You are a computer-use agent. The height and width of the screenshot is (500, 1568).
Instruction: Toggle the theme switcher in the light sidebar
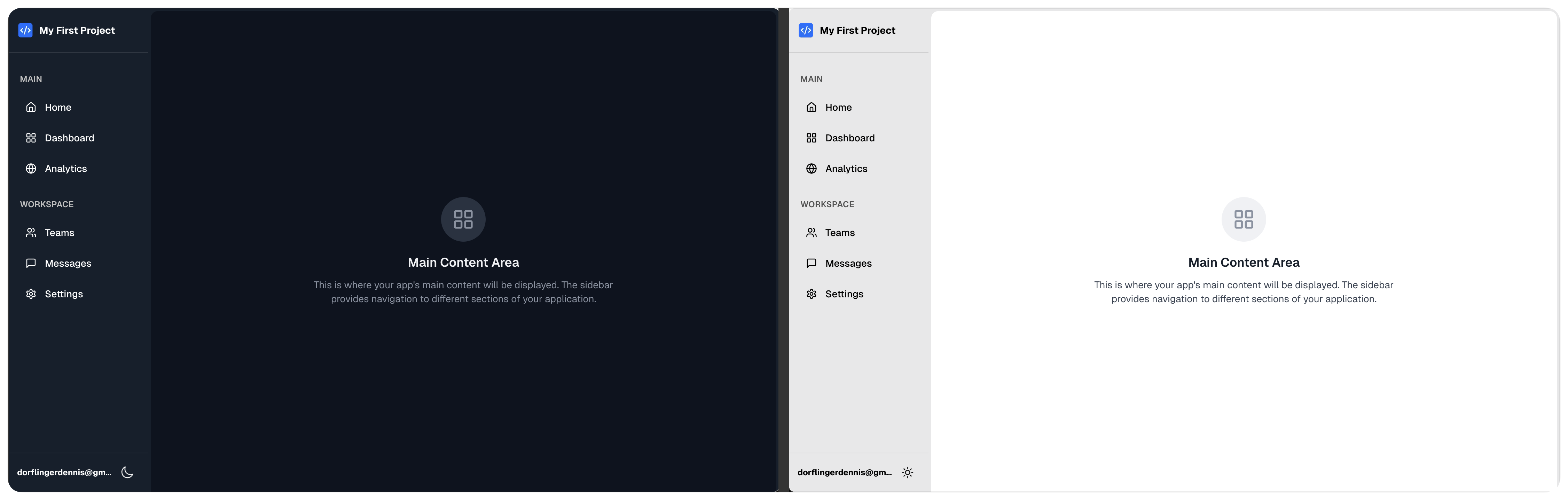coord(908,472)
